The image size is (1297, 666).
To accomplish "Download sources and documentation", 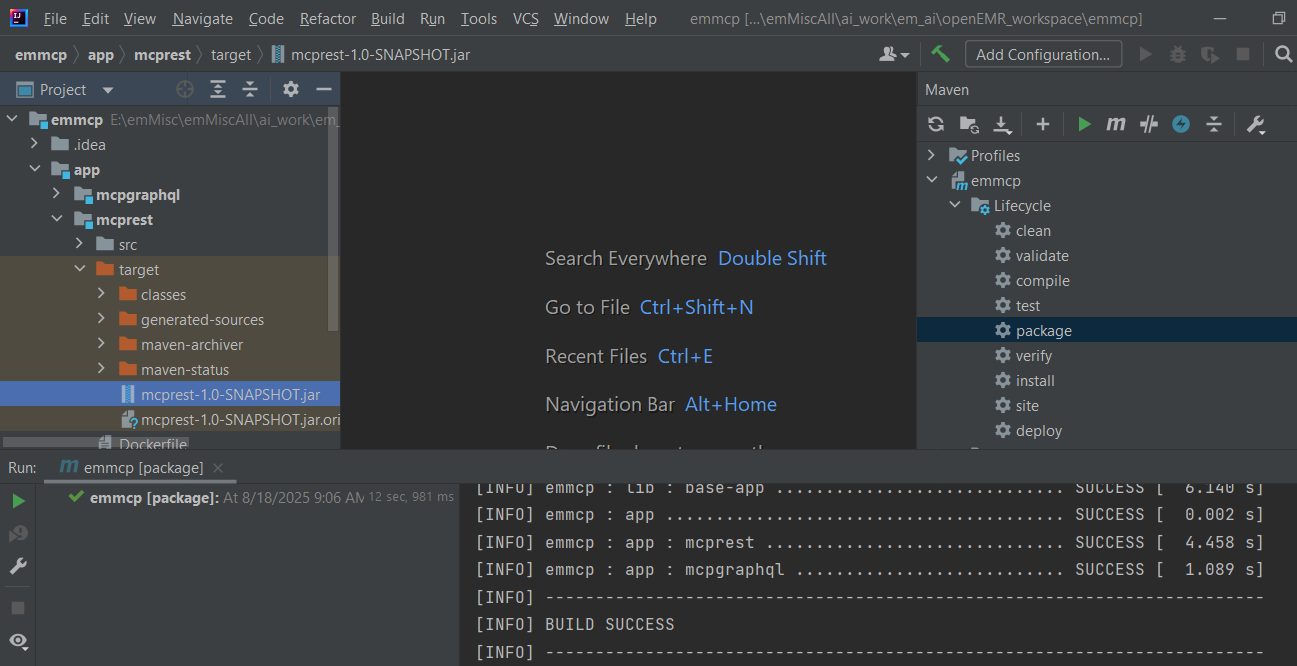I will 1002,124.
